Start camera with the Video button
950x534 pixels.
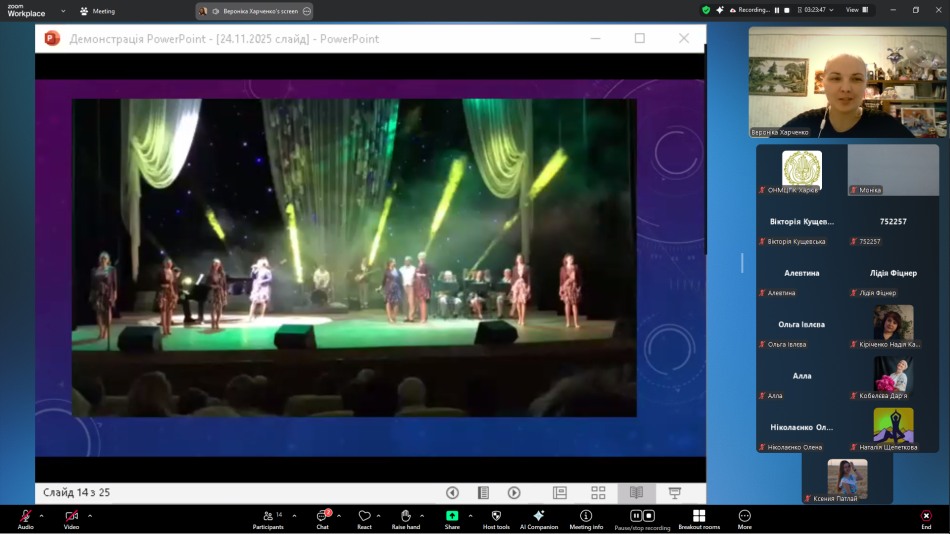coord(71,518)
